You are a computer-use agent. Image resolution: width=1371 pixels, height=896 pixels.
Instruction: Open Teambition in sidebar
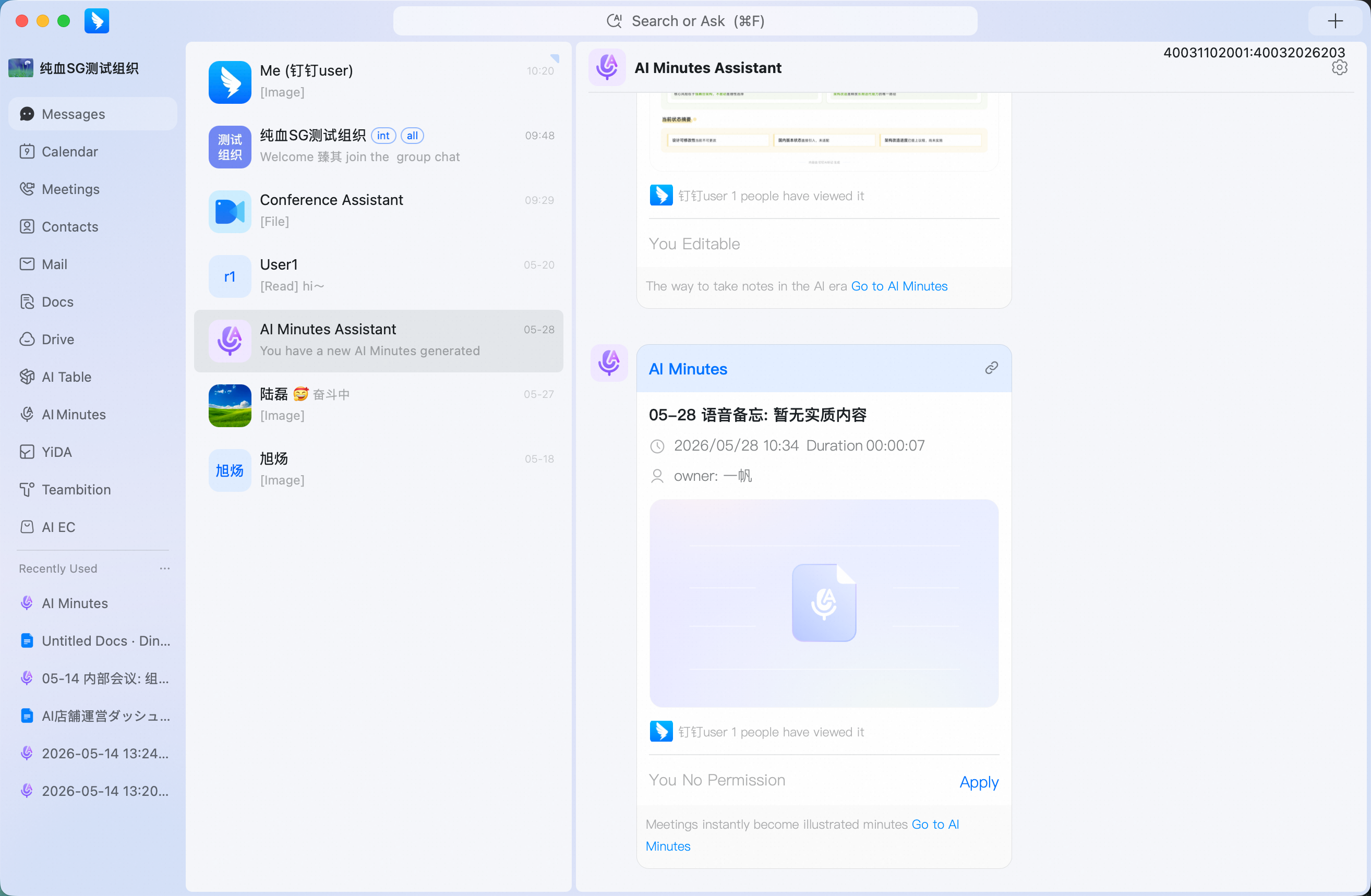click(x=93, y=489)
